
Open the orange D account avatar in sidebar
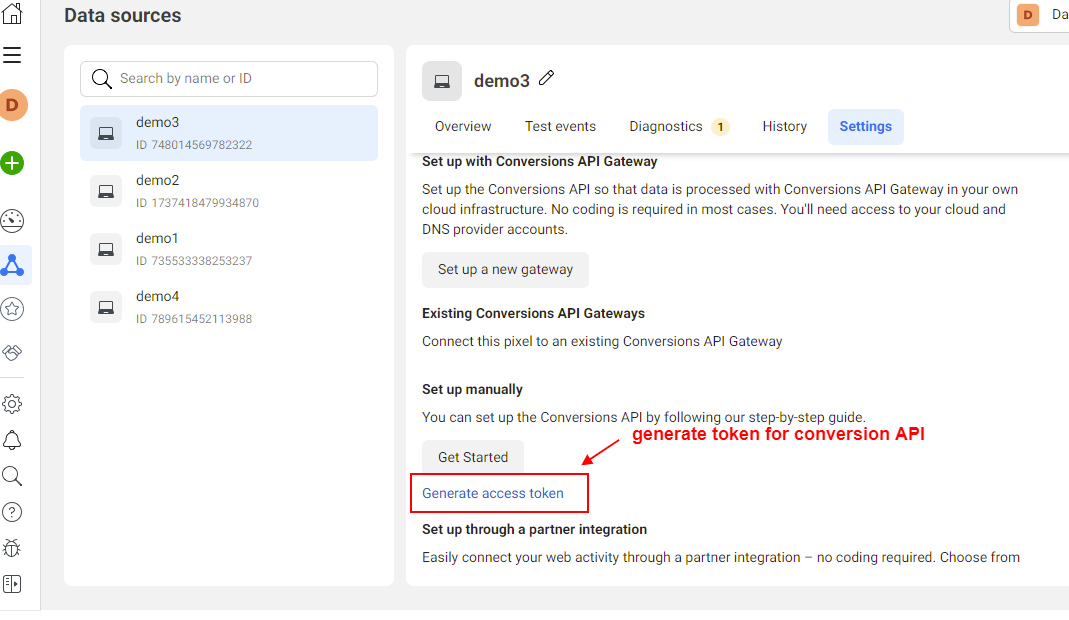coord(12,105)
